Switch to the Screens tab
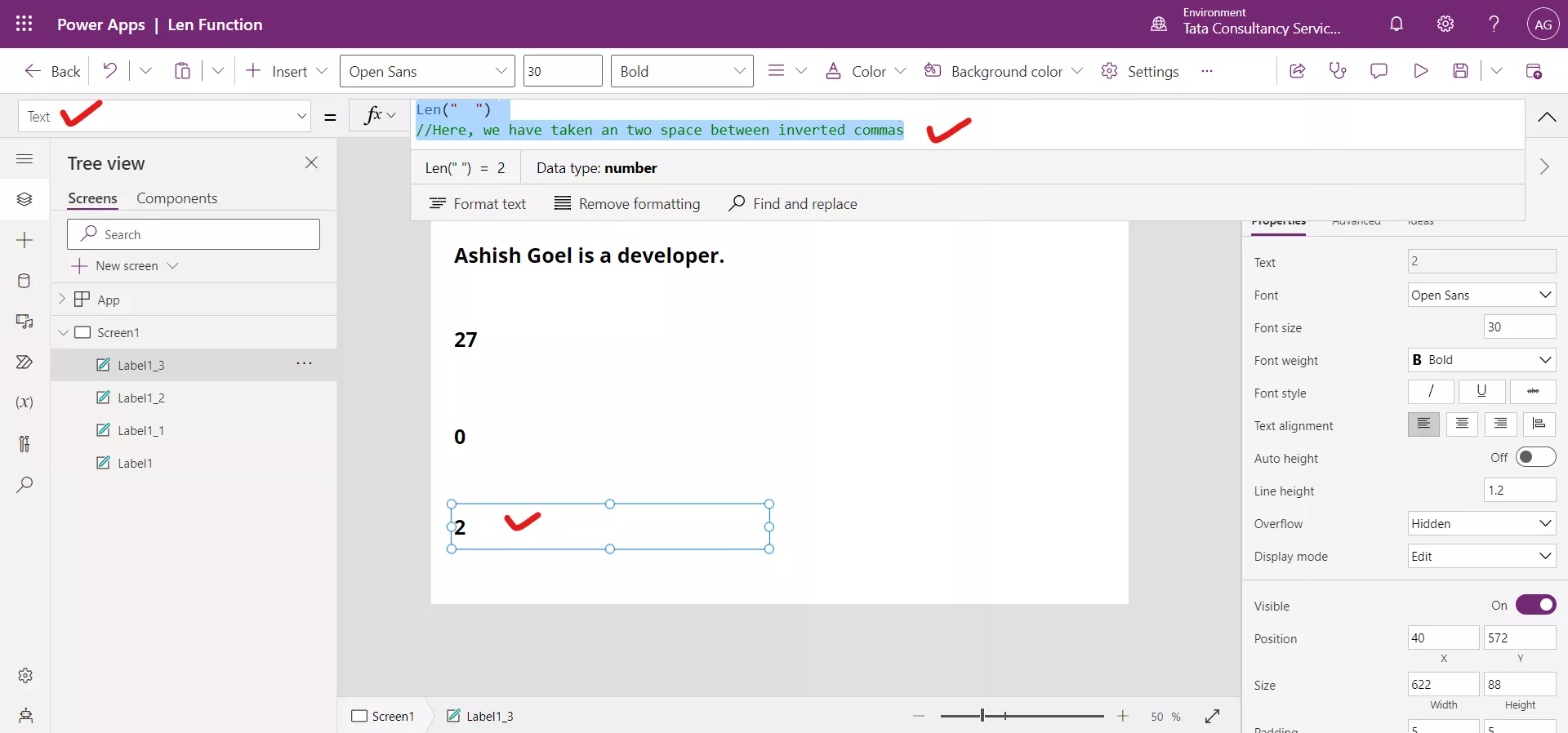 tap(92, 198)
